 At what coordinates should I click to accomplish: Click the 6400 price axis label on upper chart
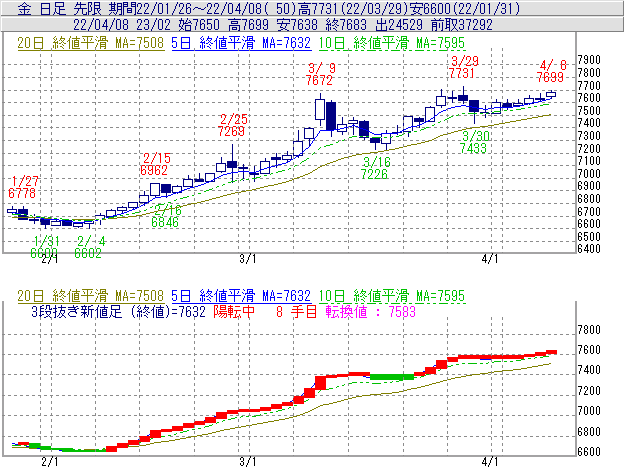point(589,249)
